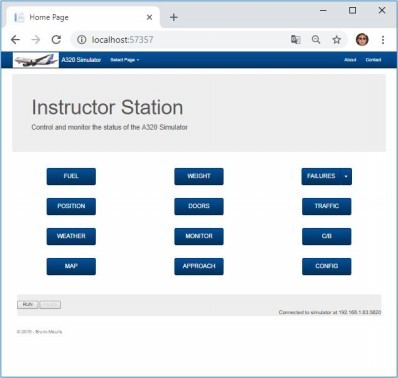398x378 pixels.
Task: Open the FUEL page
Action: pyautogui.click(x=71, y=176)
